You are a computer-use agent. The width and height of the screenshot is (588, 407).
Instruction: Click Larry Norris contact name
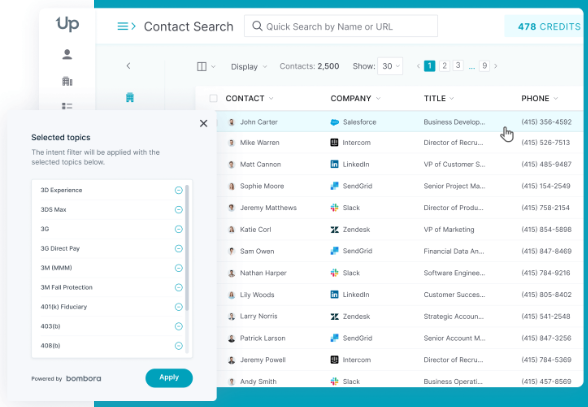click(259, 316)
